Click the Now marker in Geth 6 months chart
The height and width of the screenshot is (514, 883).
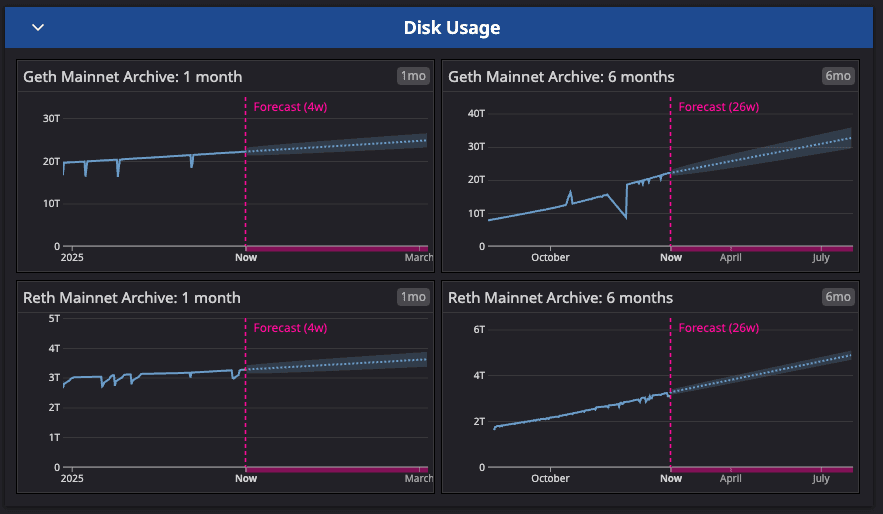coord(671,257)
